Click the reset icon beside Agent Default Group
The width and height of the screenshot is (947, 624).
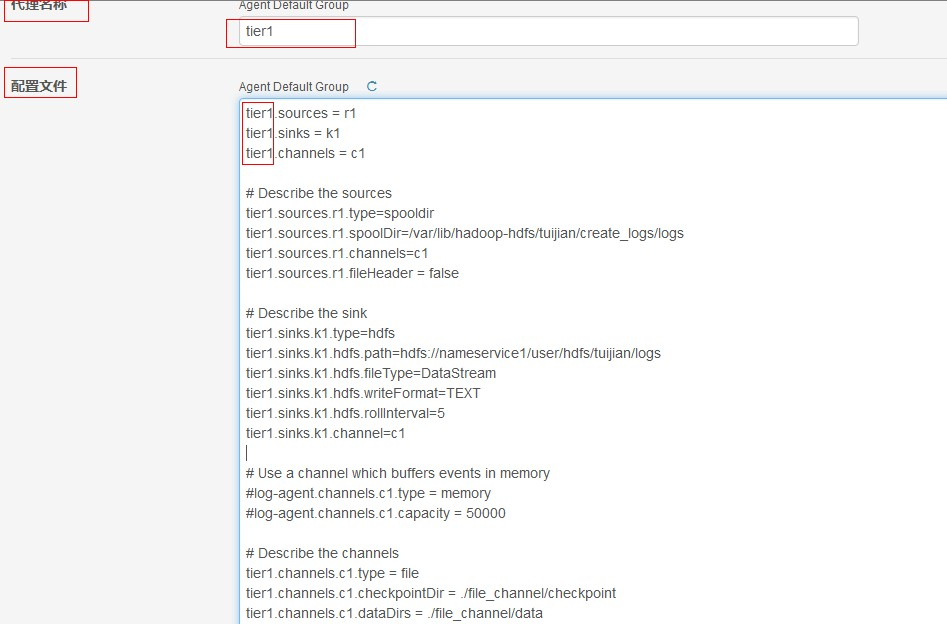point(372,86)
